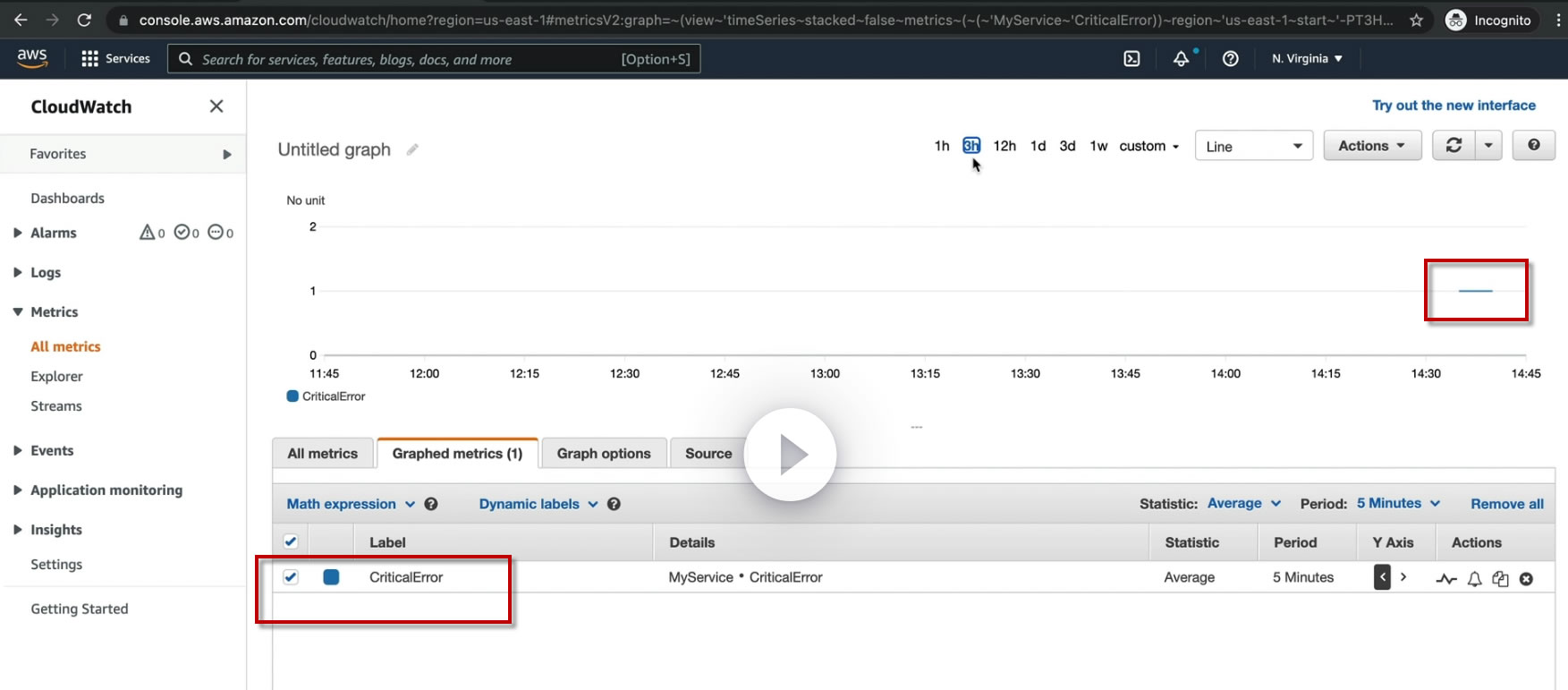Switch to the Graphed metrics (1) tab
The height and width of the screenshot is (690, 1568).
click(457, 454)
